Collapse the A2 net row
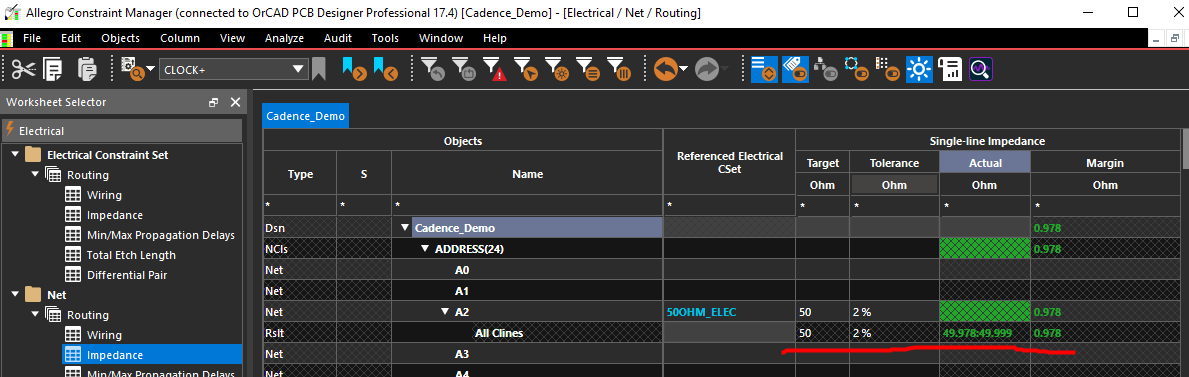This screenshot has height=377, width=1189. point(445,312)
